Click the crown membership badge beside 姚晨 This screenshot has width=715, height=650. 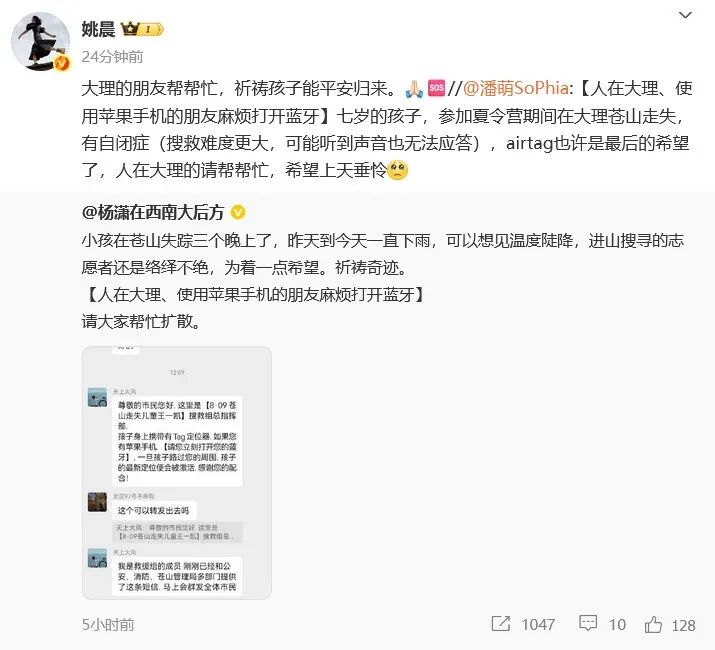[142, 30]
